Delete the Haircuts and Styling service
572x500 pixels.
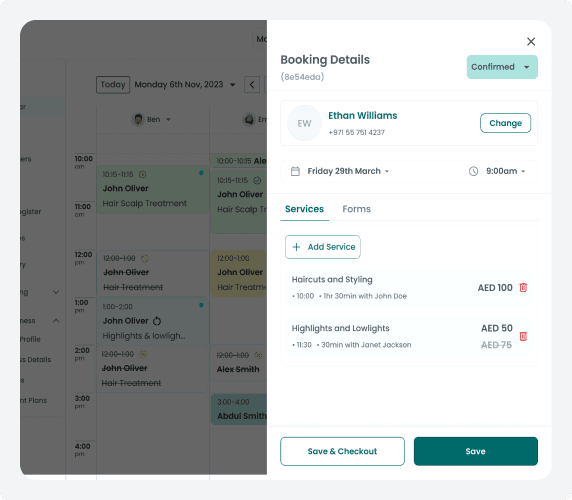click(523, 287)
